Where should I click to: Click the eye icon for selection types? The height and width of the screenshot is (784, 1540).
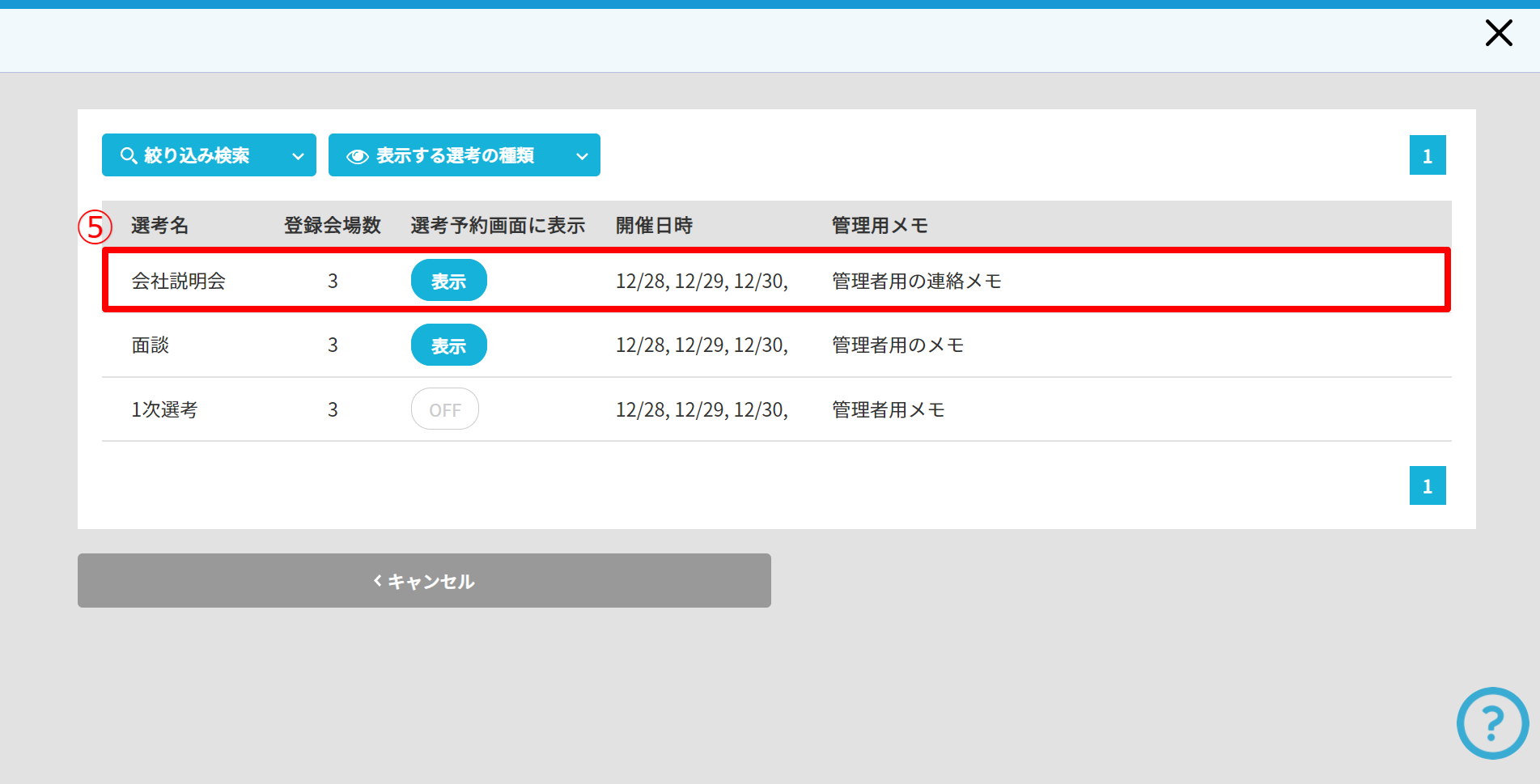tap(357, 156)
